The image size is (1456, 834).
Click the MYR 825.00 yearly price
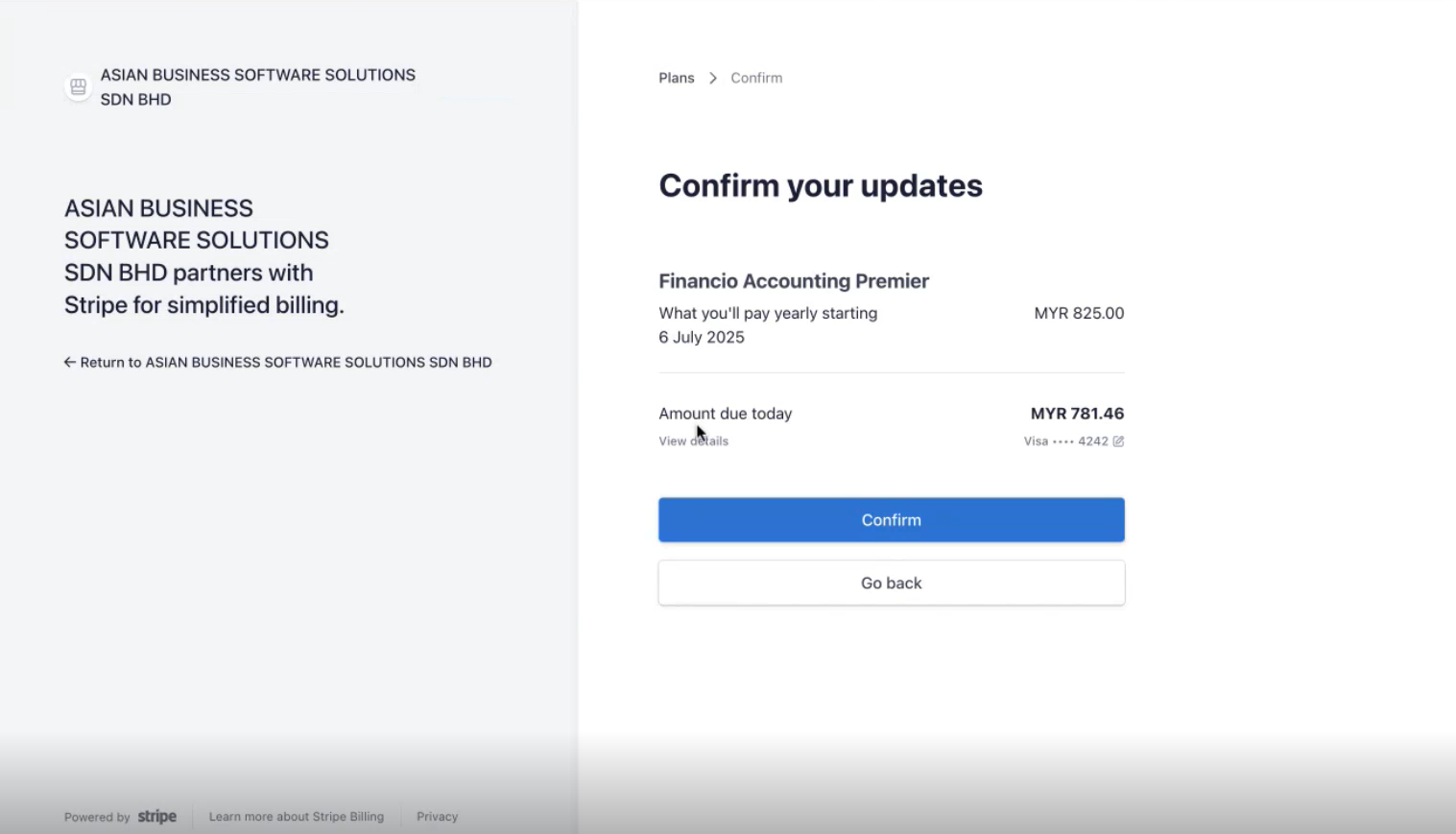[1079, 313]
